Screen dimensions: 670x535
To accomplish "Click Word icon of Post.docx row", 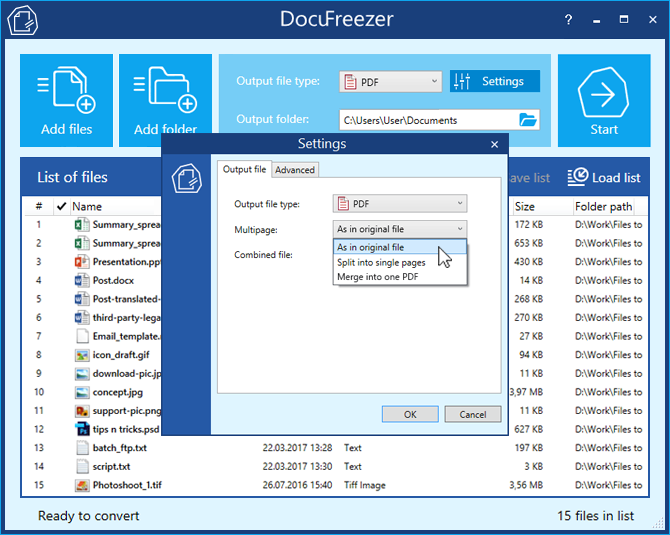I will 82,280.
